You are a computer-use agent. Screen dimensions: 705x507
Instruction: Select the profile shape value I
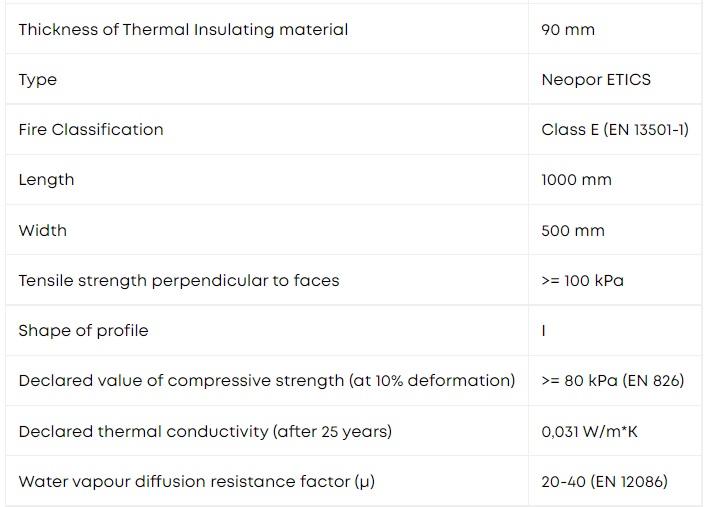544,331
